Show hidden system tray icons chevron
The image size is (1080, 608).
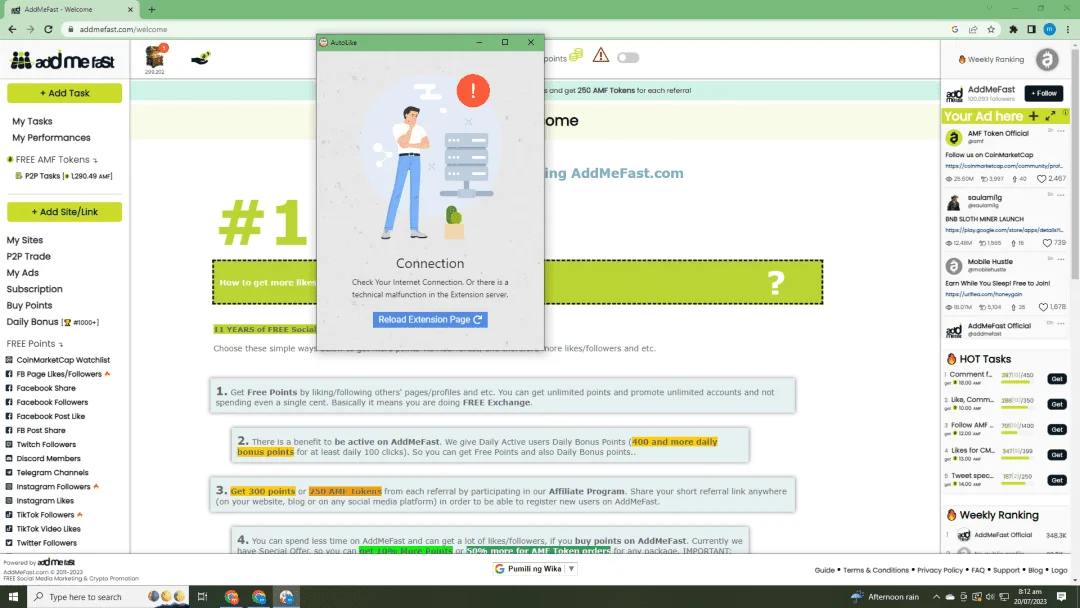click(x=936, y=596)
